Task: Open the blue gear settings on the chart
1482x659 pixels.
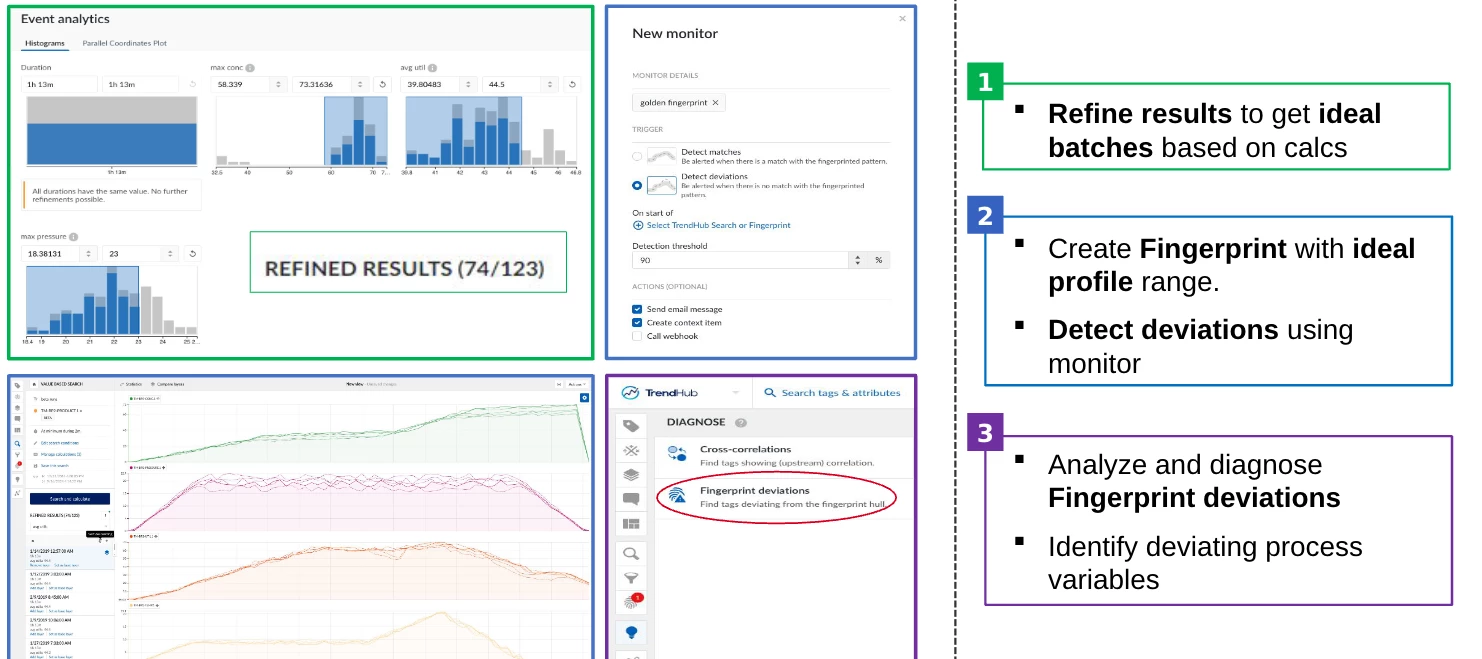Action: point(584,398)
